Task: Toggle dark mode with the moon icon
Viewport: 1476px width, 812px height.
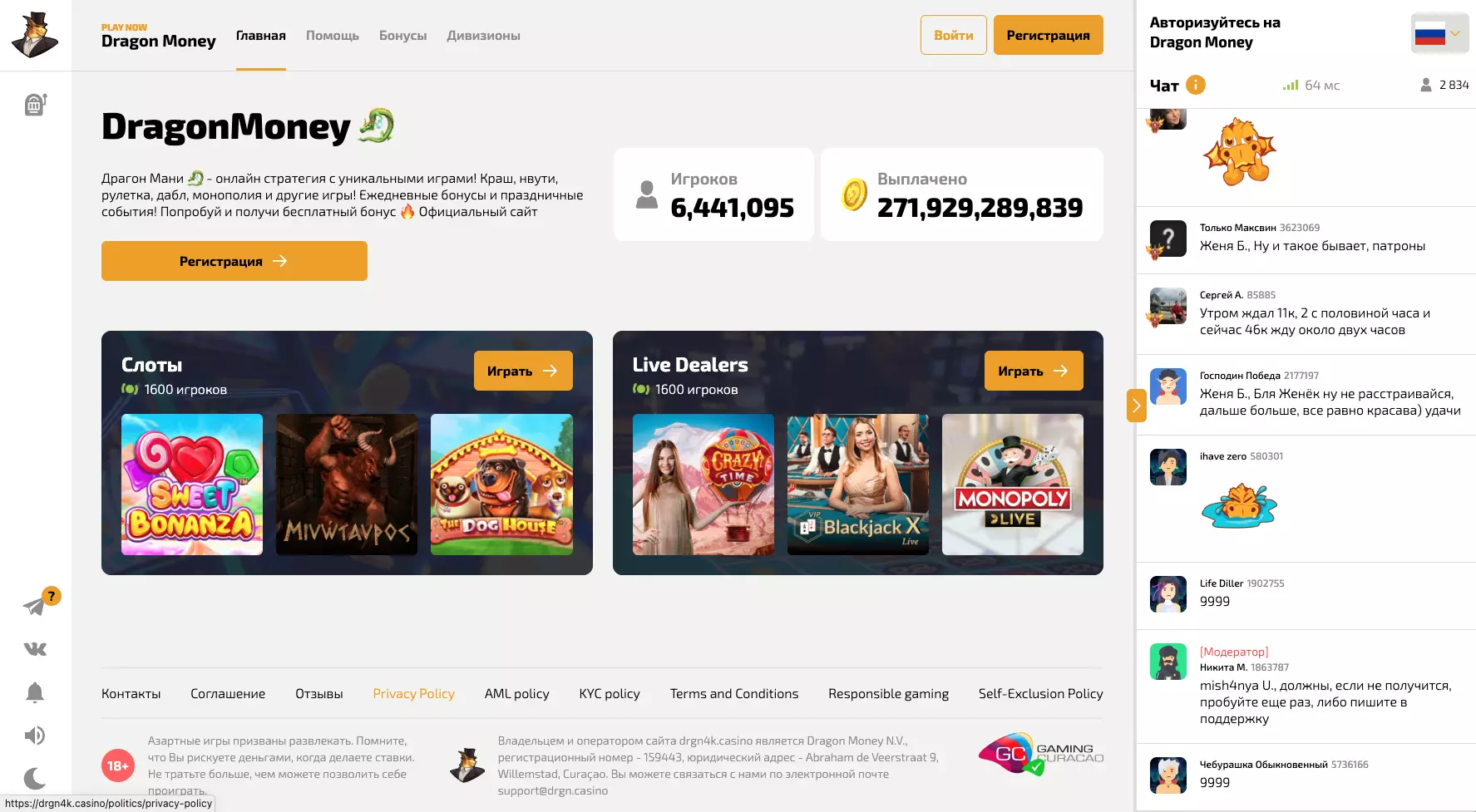Action: (x=35, y=779)
